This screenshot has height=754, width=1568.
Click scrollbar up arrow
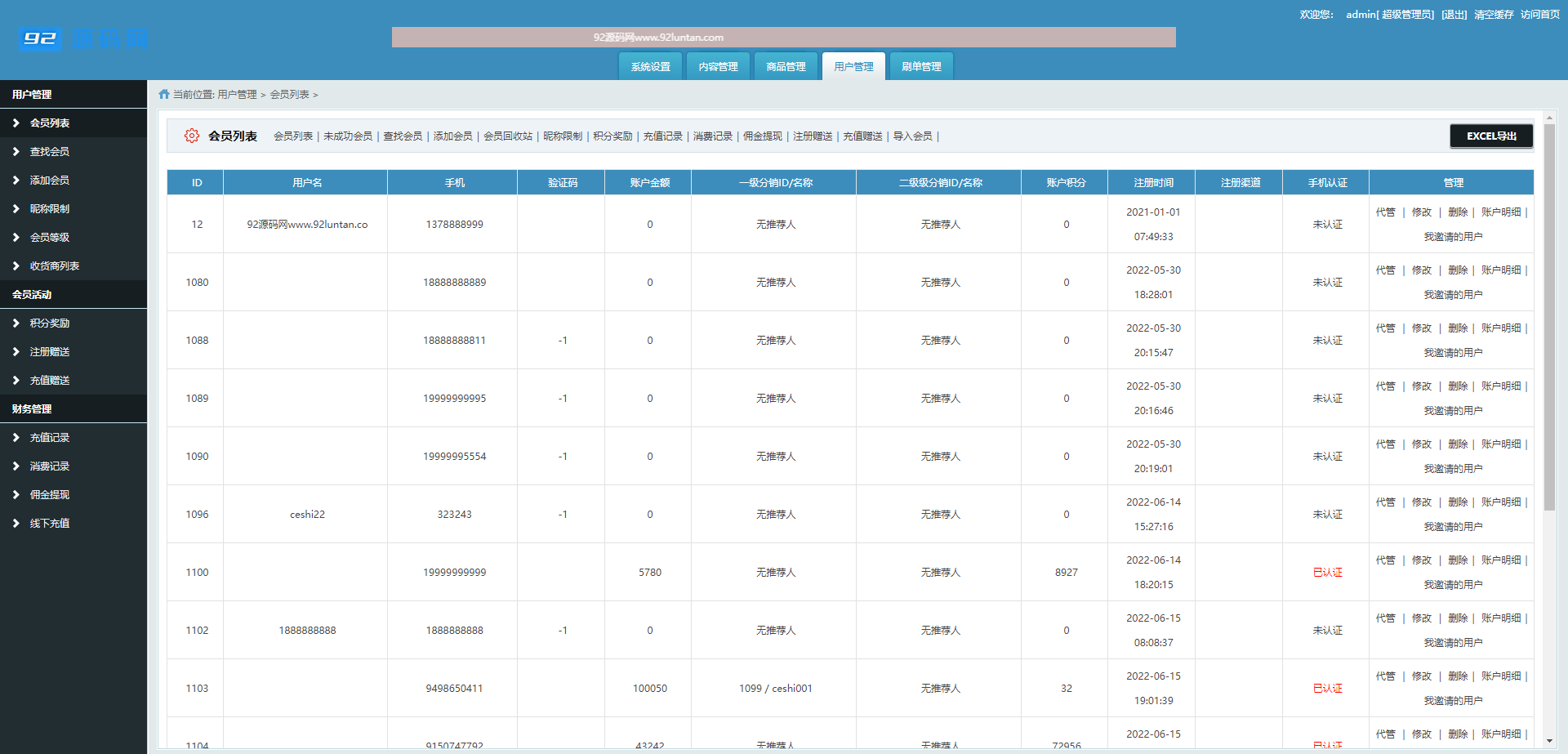click(x=1549, y=118)
